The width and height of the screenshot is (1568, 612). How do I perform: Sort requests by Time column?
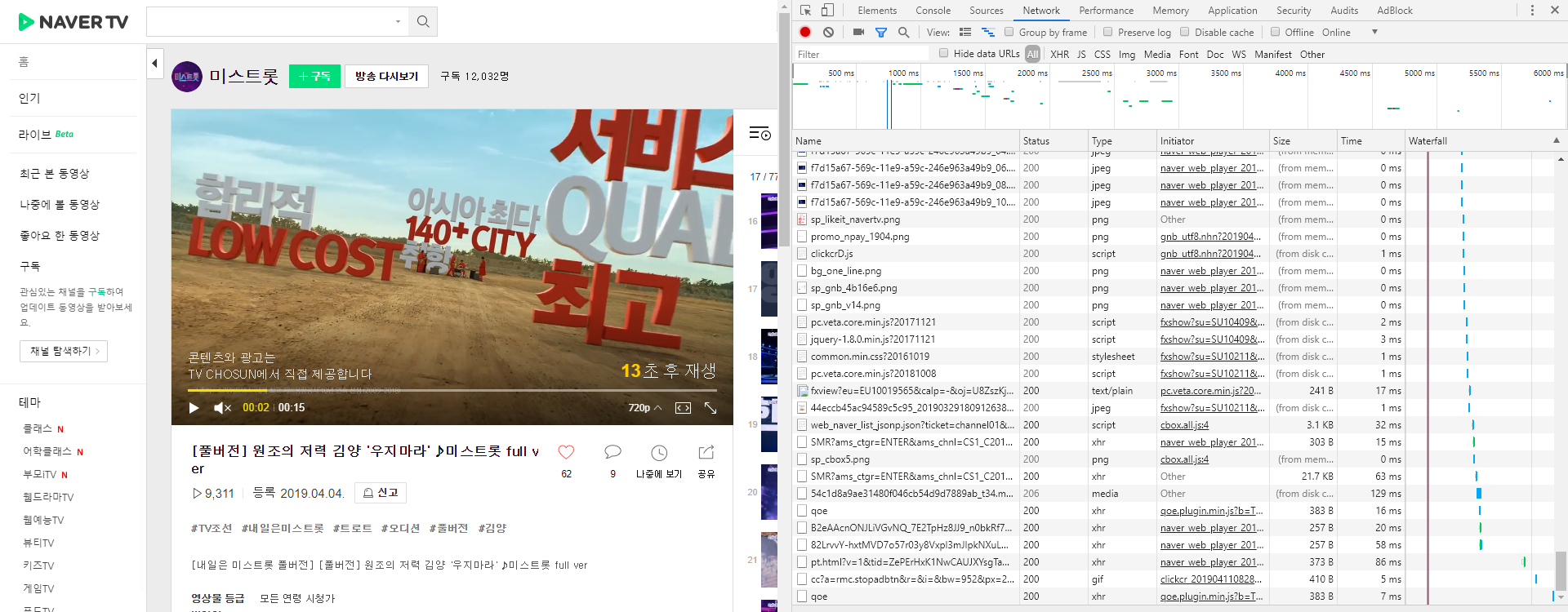pos(1370,141)
